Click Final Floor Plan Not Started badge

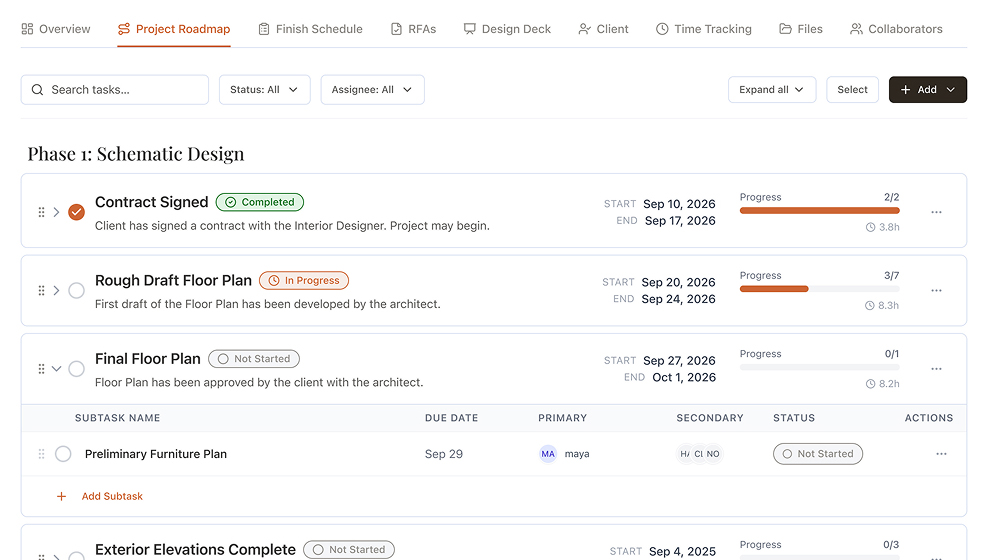tap(254, 359)
